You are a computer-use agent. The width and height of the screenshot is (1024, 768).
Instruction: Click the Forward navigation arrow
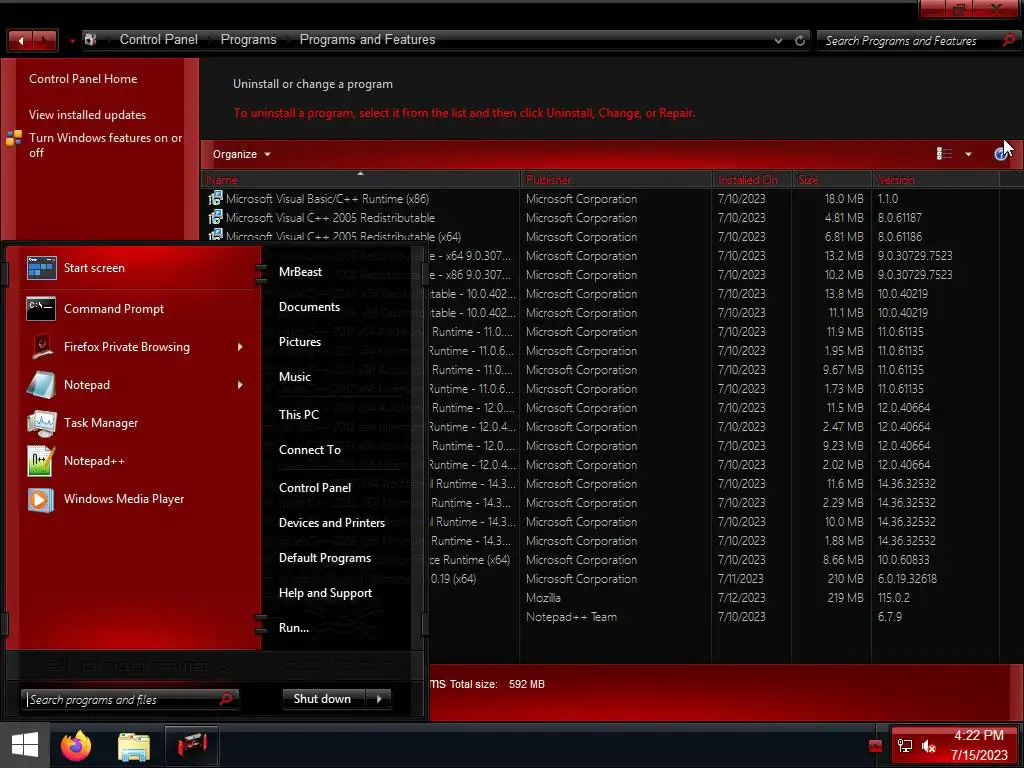coord(45,40)
